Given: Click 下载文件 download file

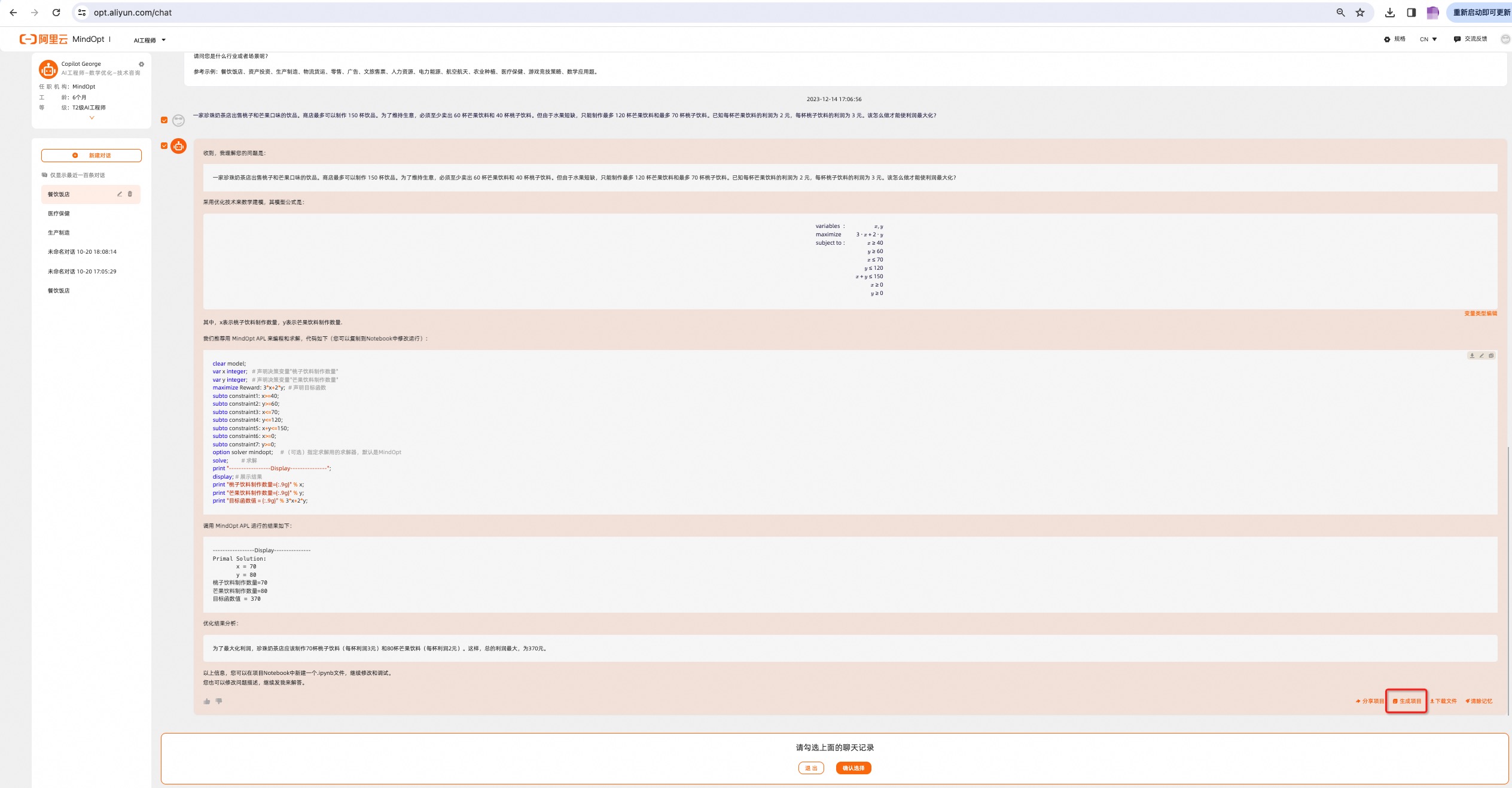Looking at the screenshot, I should click(x=1443, y=701).
